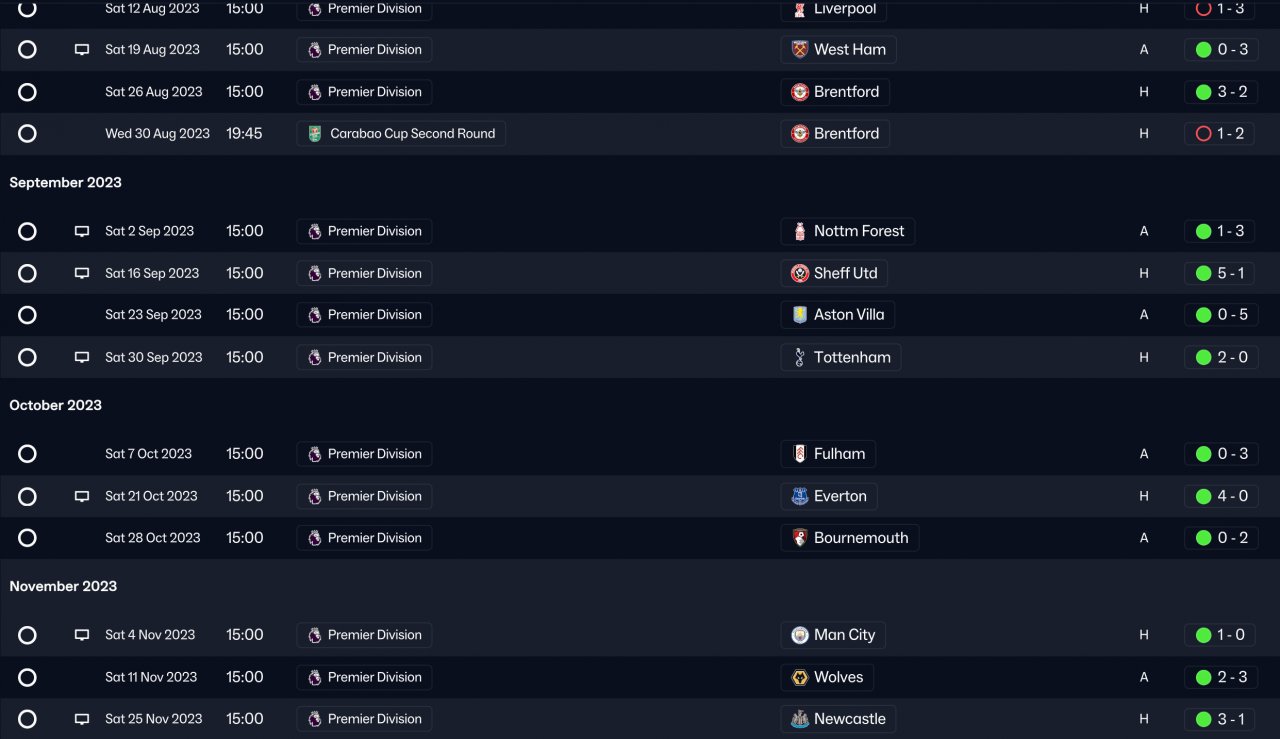Image resolution: width=1280 pixels, height=739 pixels.
Task: Click the Newcastle club badge
Action: click(x=800, y=719)
